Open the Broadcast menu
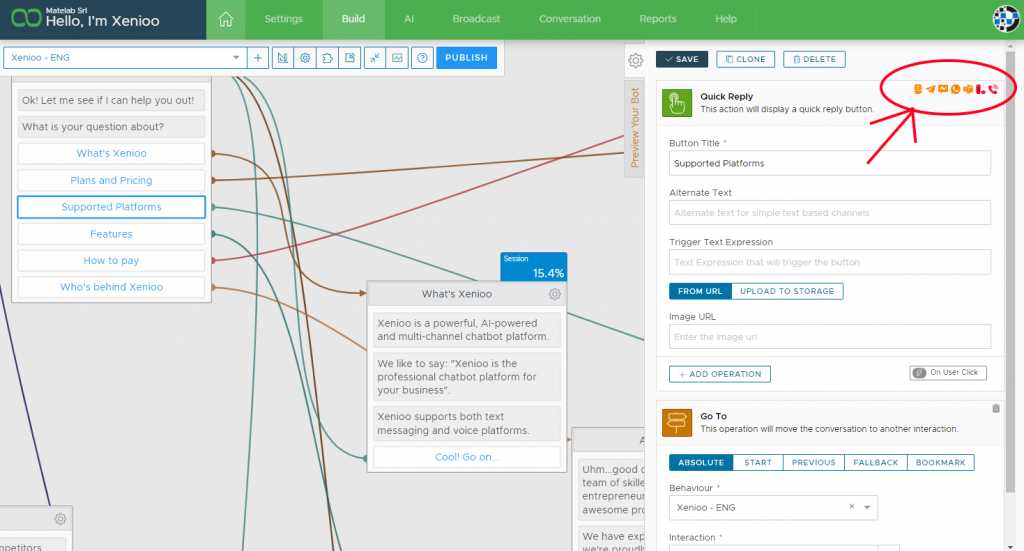The image size is (1024, 551). [x=476, y=19]
